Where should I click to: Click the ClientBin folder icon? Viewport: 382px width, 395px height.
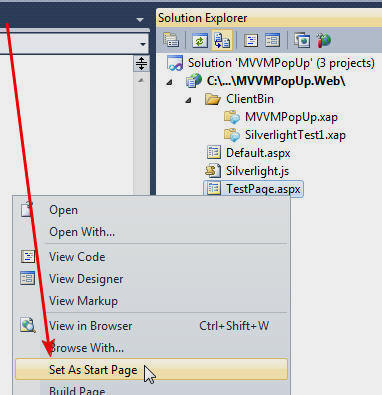213,99
